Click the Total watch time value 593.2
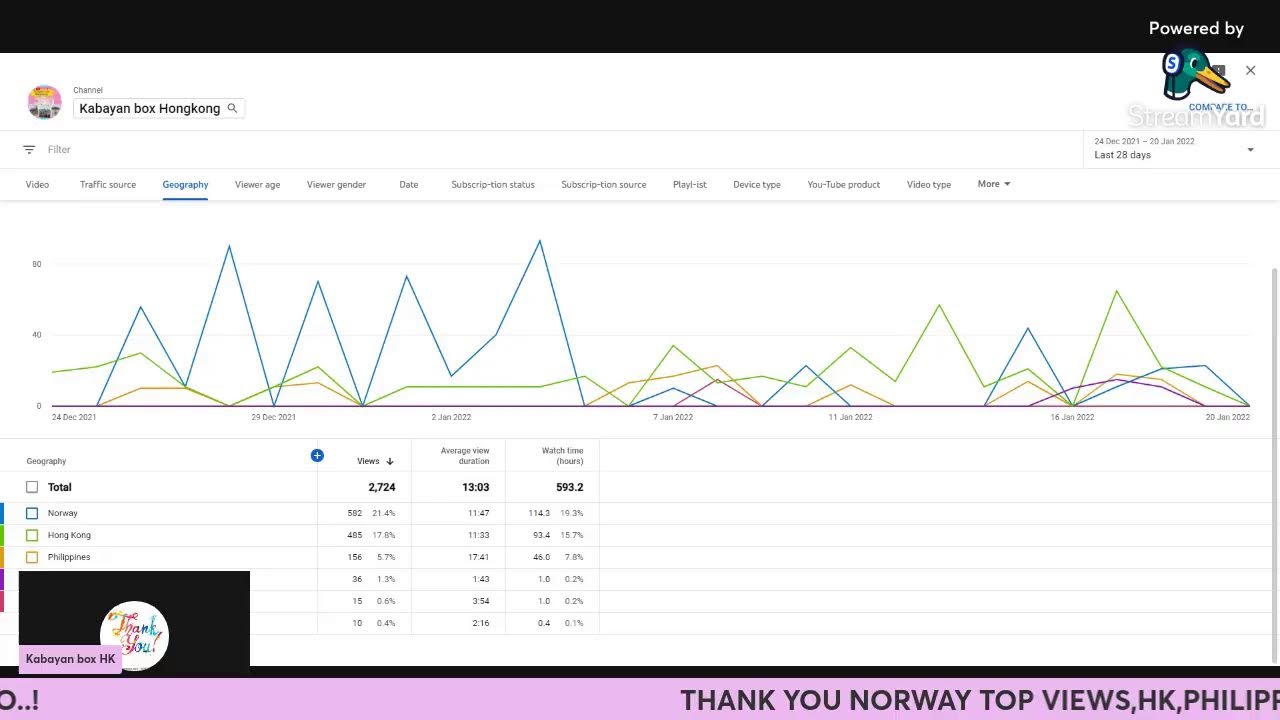 click(x=570, y=487)
